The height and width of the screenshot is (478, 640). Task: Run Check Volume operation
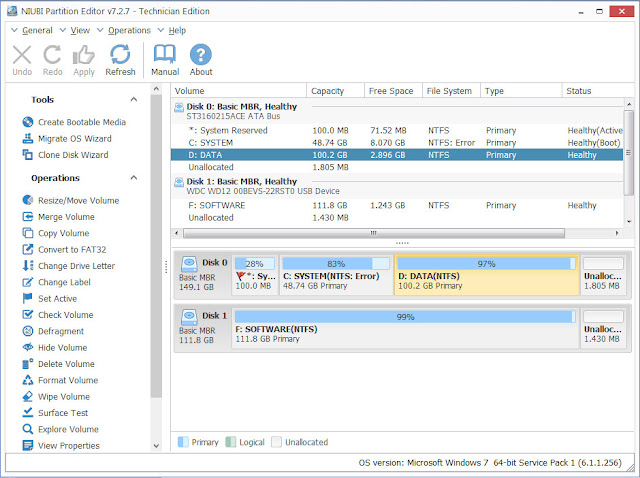coord(58,315)
